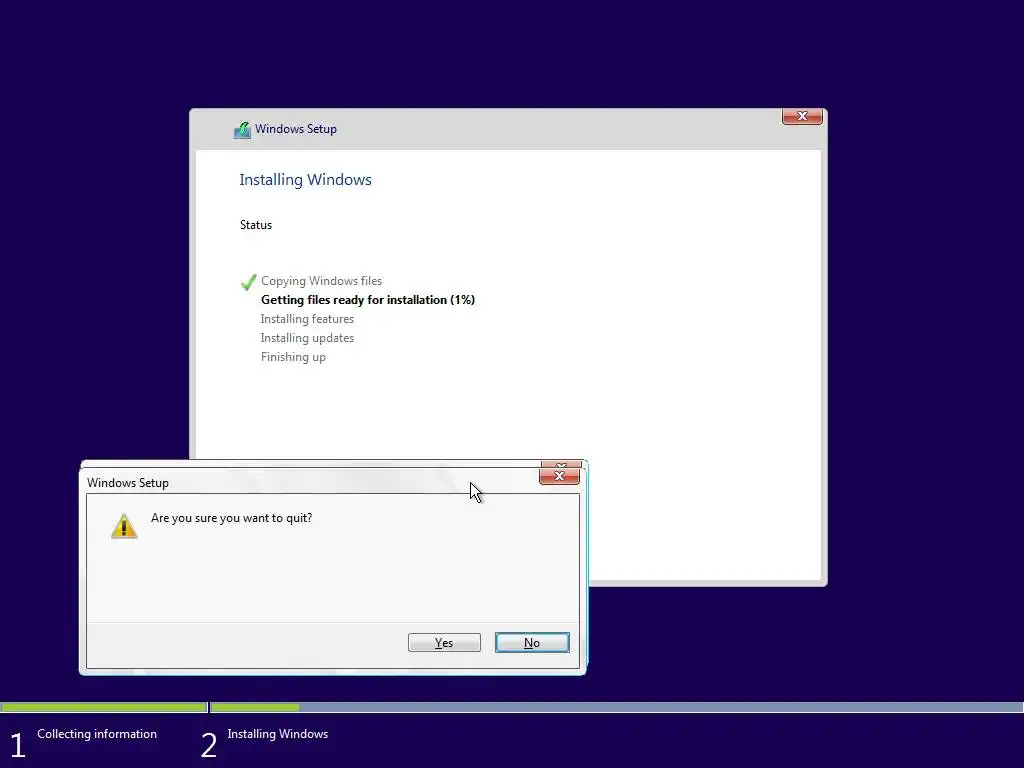Click the 'Installing features' step
The width and height of the screenshot is (1024, 768).
point(307,319)
